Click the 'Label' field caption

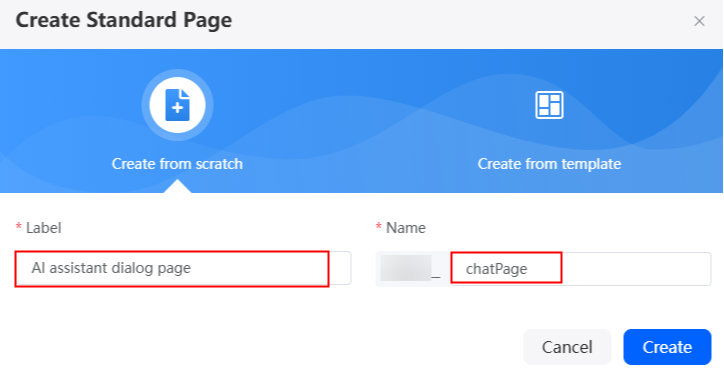pyautogui.click(x=43, y=228)
